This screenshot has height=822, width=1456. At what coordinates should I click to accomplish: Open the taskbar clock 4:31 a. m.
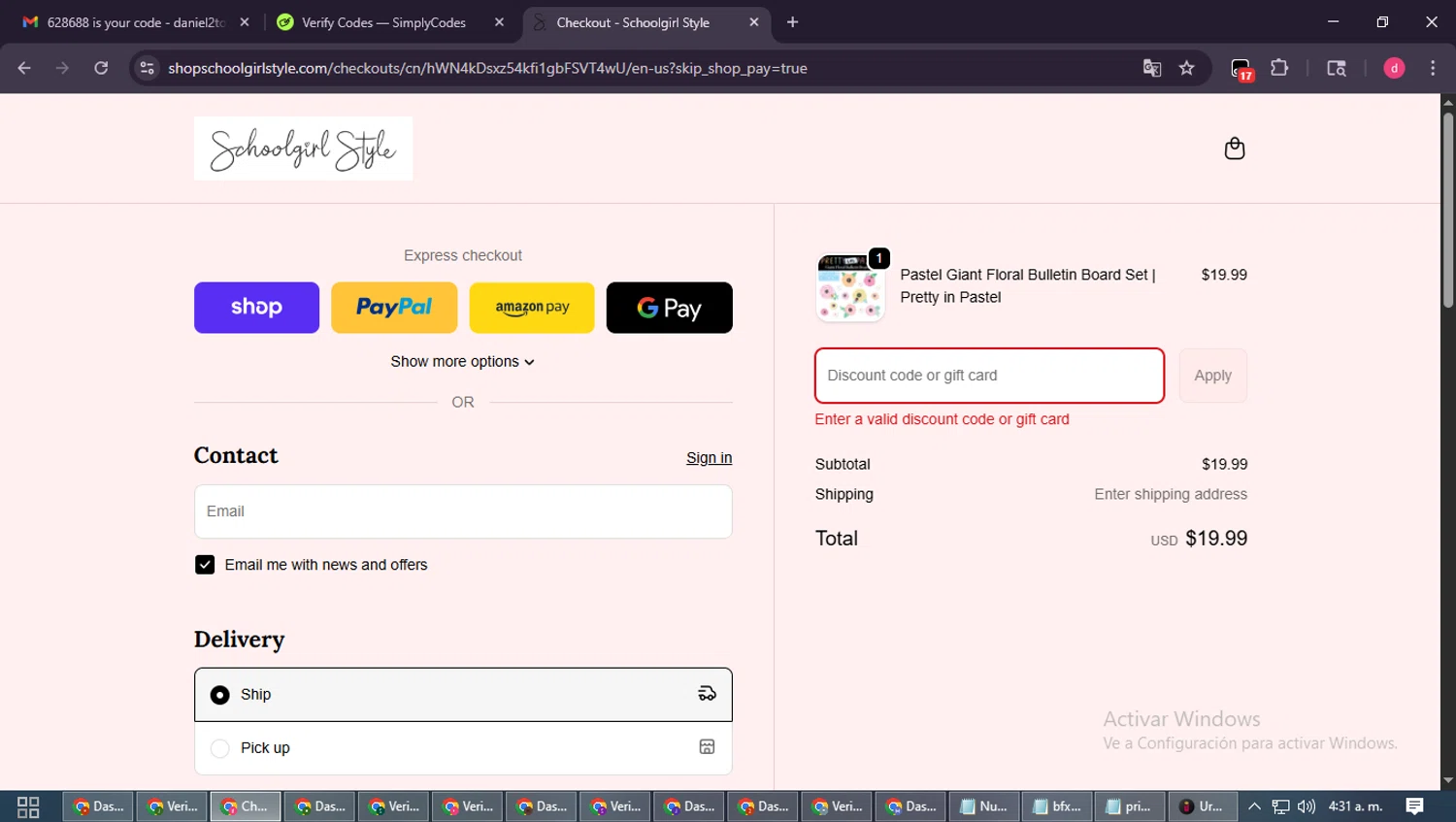point(1355,806)
